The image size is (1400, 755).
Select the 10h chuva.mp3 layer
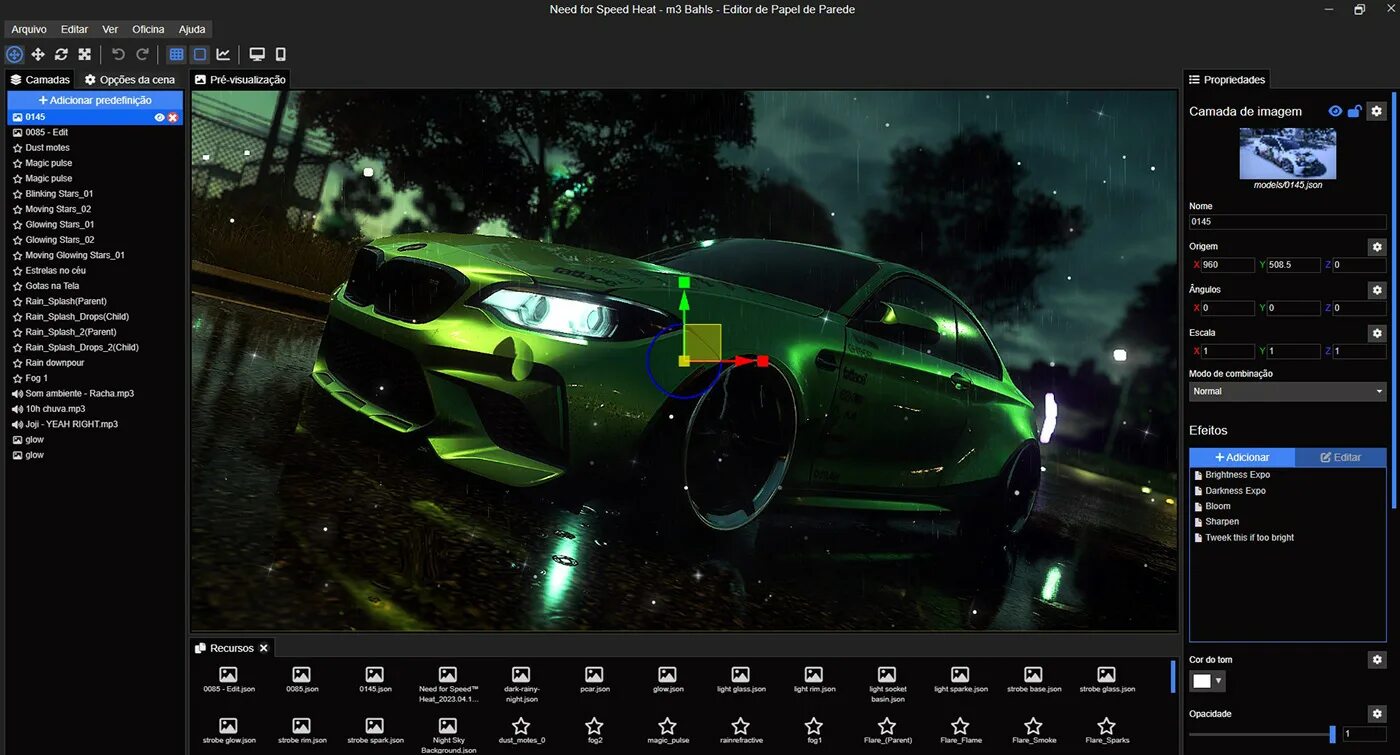(x=95, y=409)
